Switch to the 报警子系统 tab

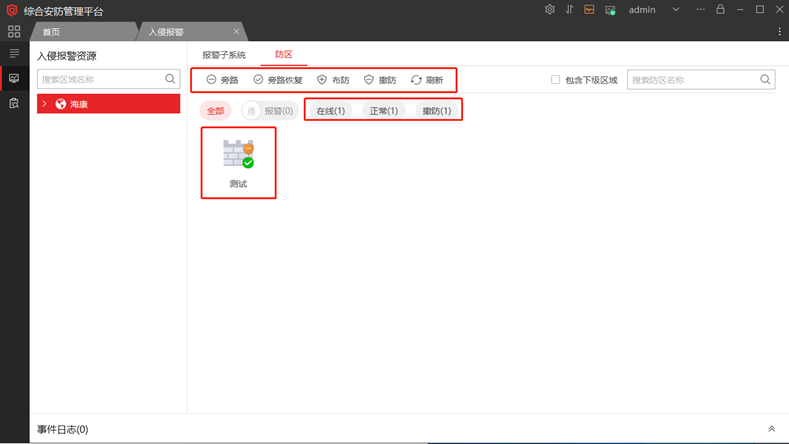(223, 55)
